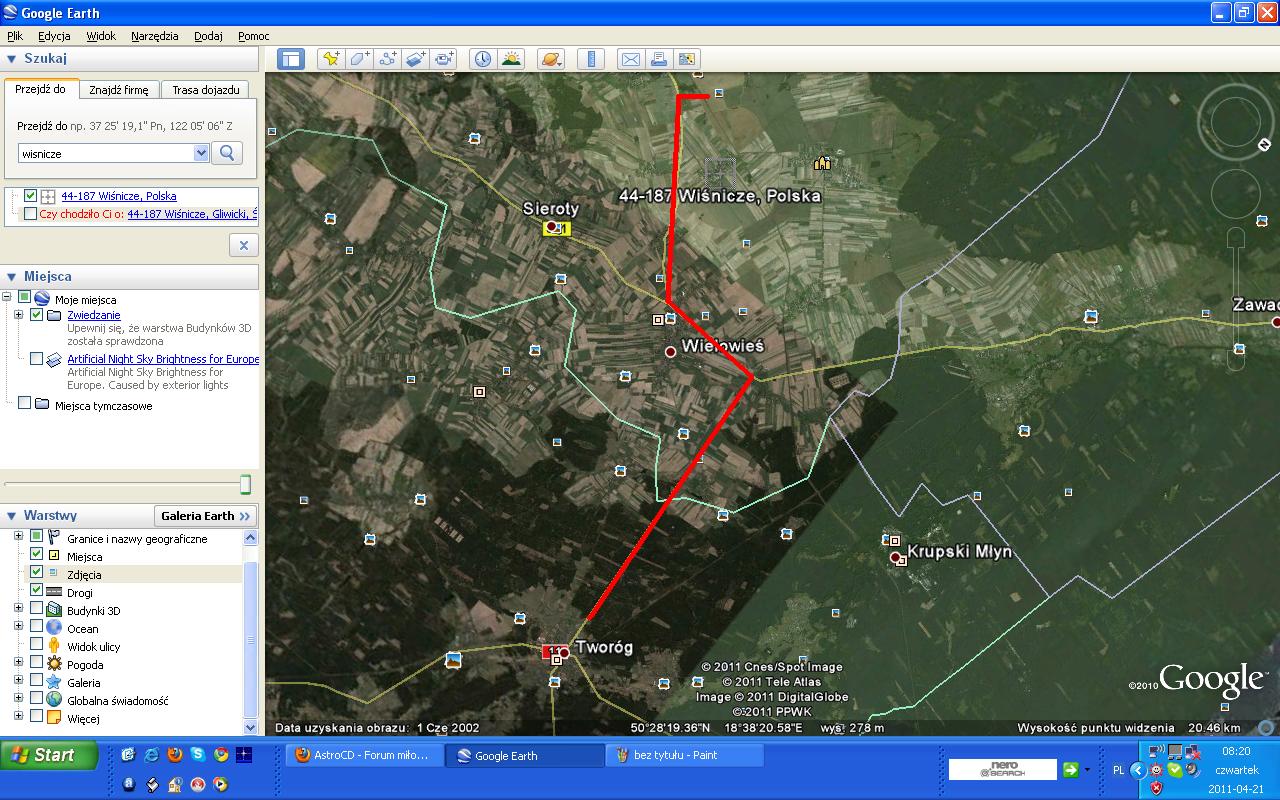Expand the Zwiedzanie folder node
Screen dimensions: 1280x800
coord(18,315)
